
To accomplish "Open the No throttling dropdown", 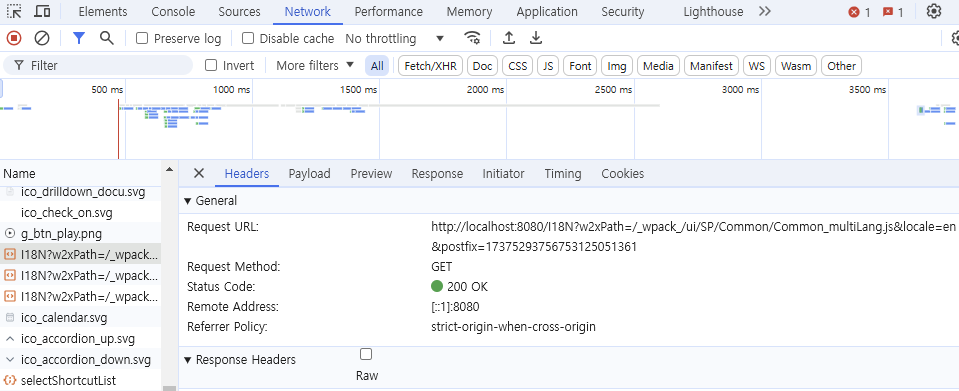I will (x=394, y=39).
